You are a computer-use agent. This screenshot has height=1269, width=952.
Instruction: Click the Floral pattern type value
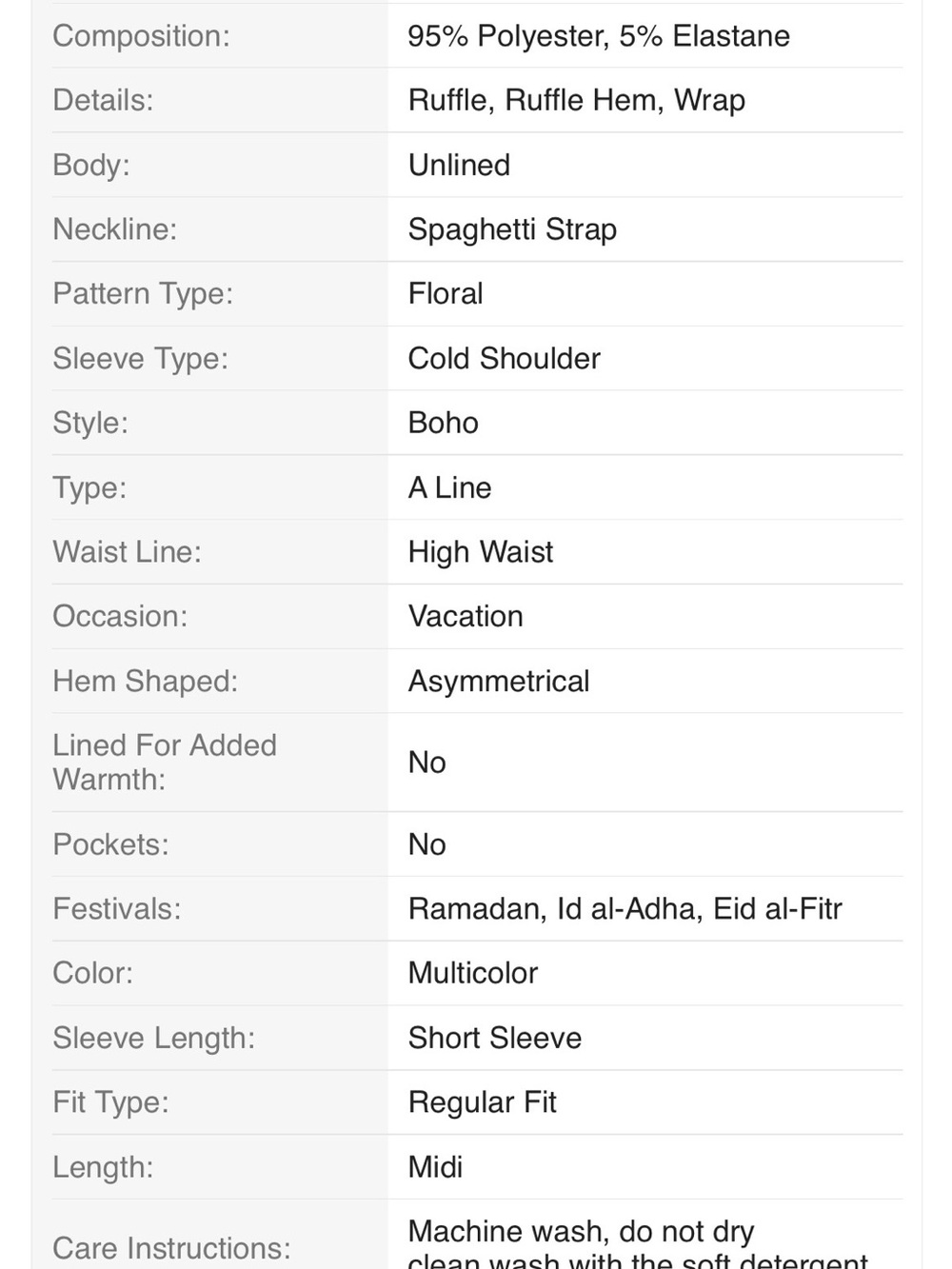[446, 293]
